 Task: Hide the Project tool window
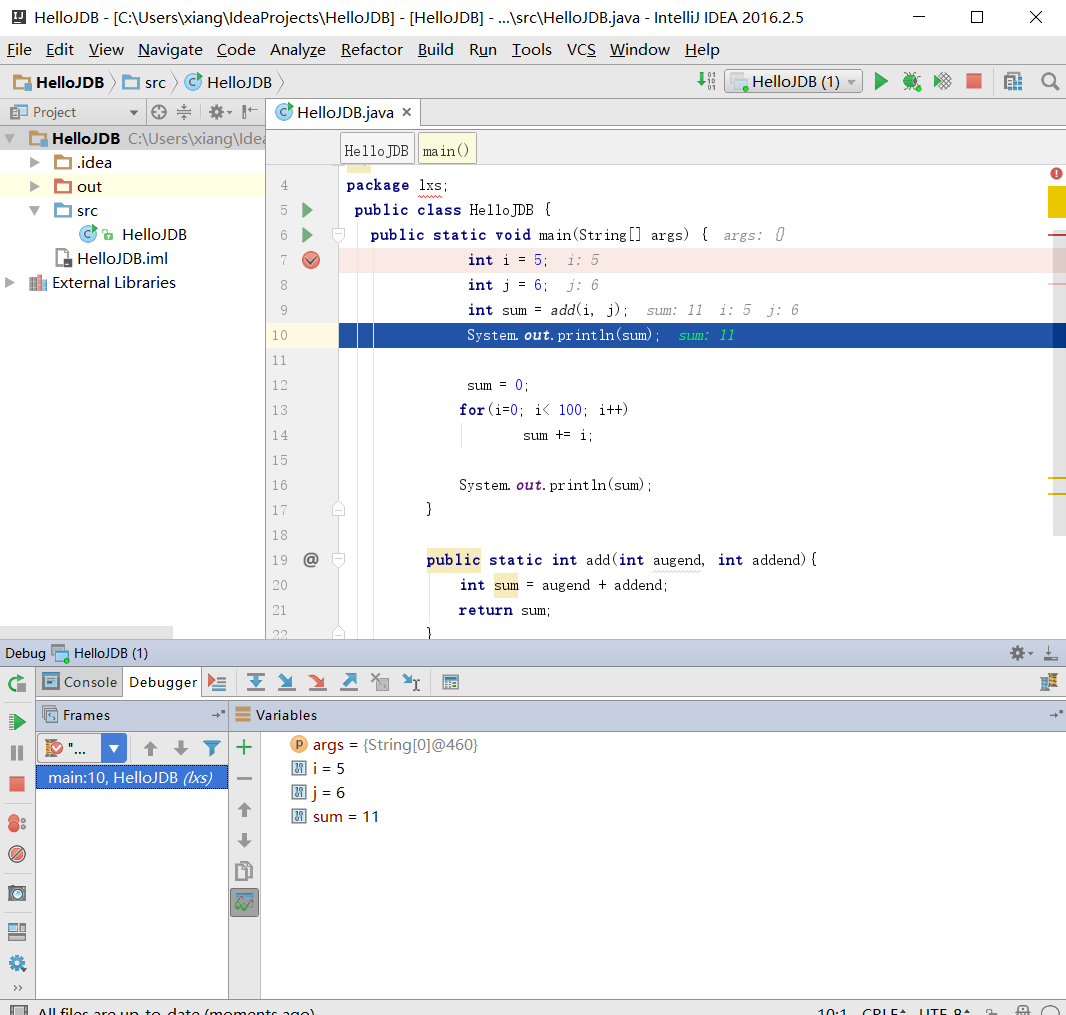(250, 111)
